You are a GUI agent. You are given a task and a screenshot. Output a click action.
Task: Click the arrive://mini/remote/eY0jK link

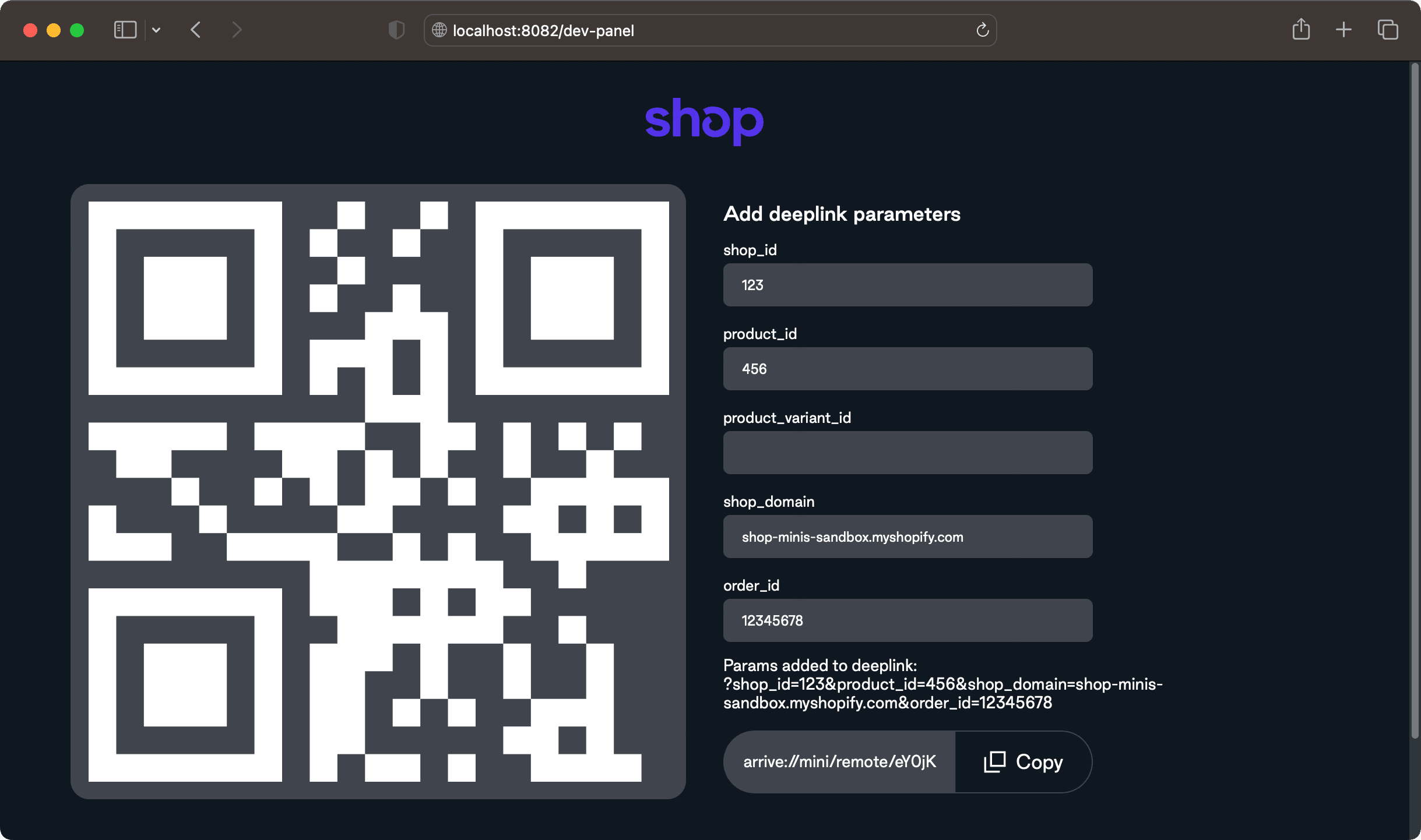pyautogui.click(x=840, y=761)
